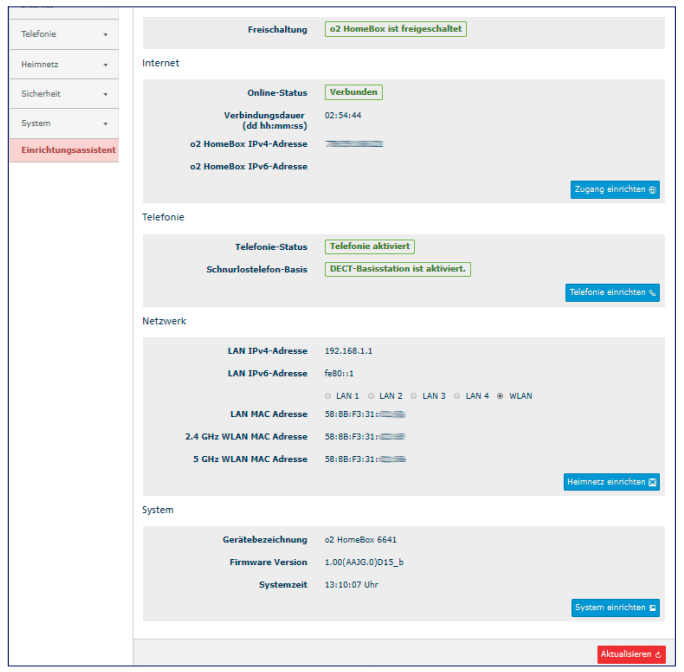Select the LAN 4 radio button
This screenshot has height=672, width=684.
point(457,396)
